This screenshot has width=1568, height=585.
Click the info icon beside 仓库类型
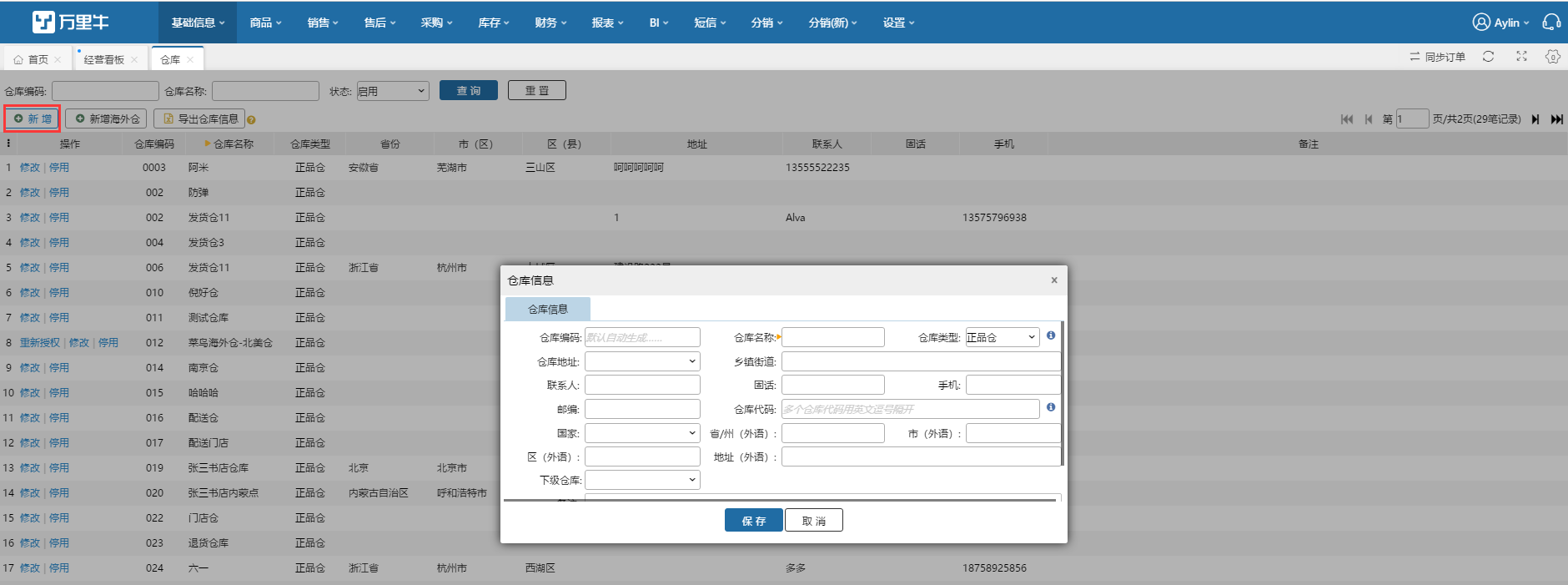(1051, 335)
